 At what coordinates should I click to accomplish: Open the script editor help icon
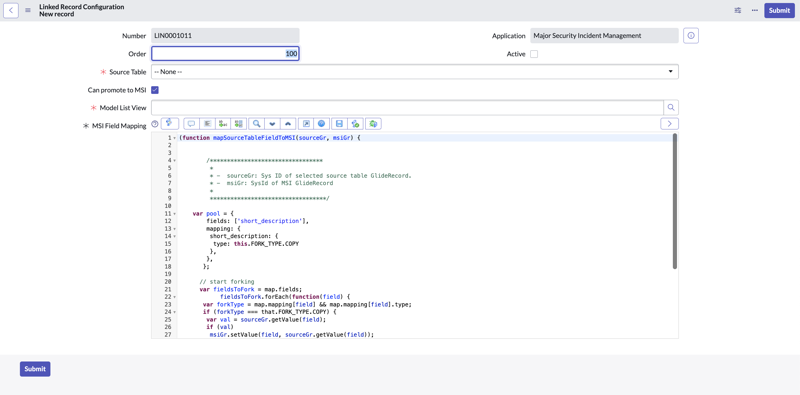coord(321,124)
